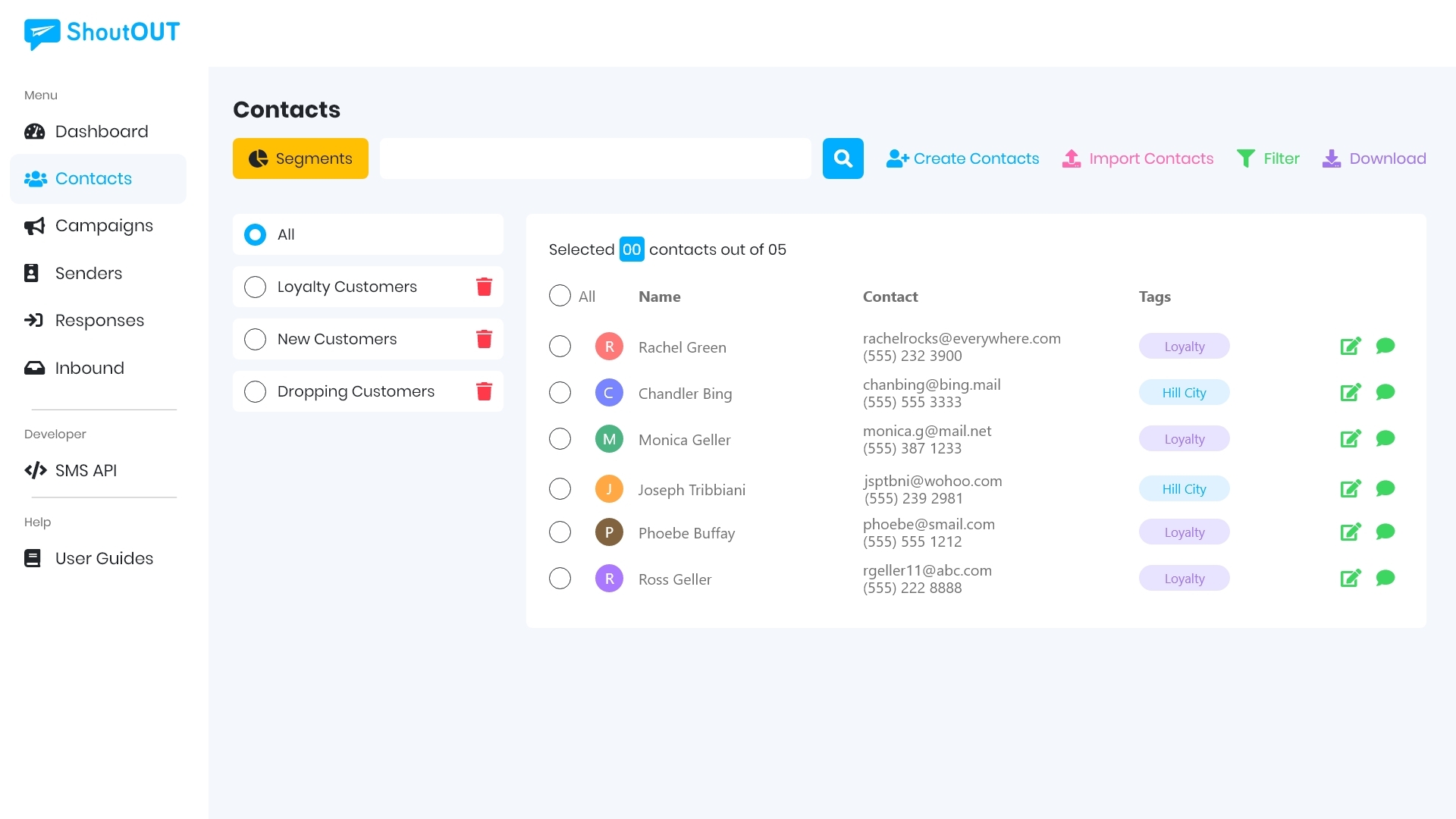Click Create Contacts link
Image resolution: width=1456 pixels, height=819 pixels.
[963, 158]
